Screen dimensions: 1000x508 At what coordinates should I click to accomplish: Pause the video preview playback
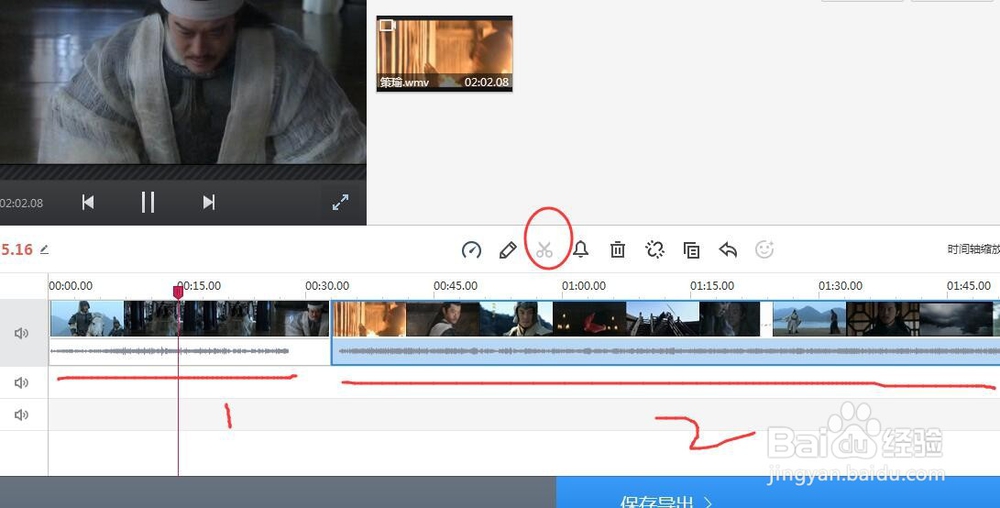pyautogui.click(x=148, y=202)
